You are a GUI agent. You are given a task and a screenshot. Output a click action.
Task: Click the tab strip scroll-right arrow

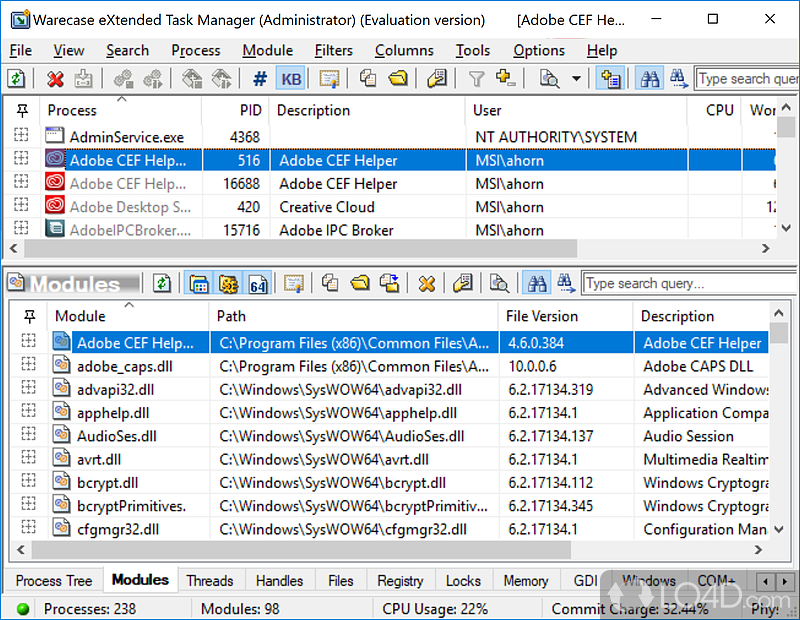(784, 581)
